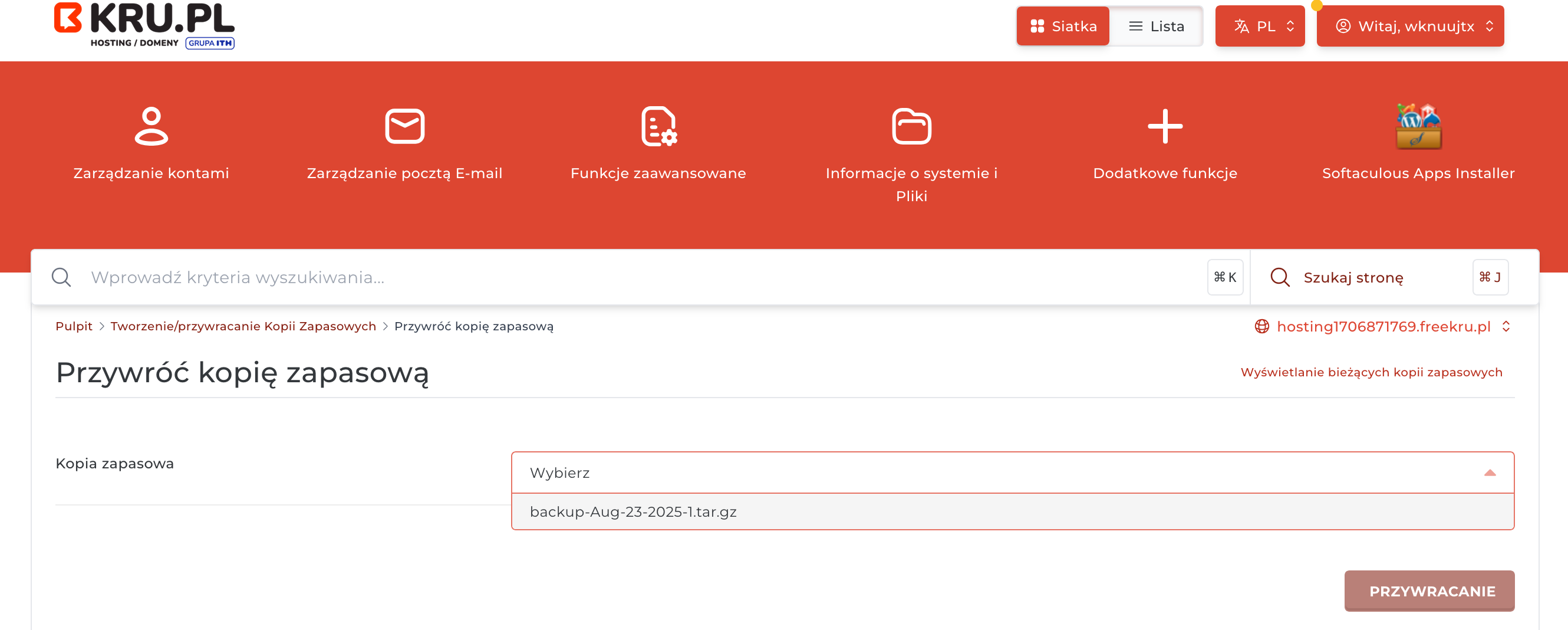The height and width of the screenshot is (630, 1568).
Task: Open Tworzenie/przywracanie Kopii Zapasowych breadcrumb
Action: (x=243, y=327)
